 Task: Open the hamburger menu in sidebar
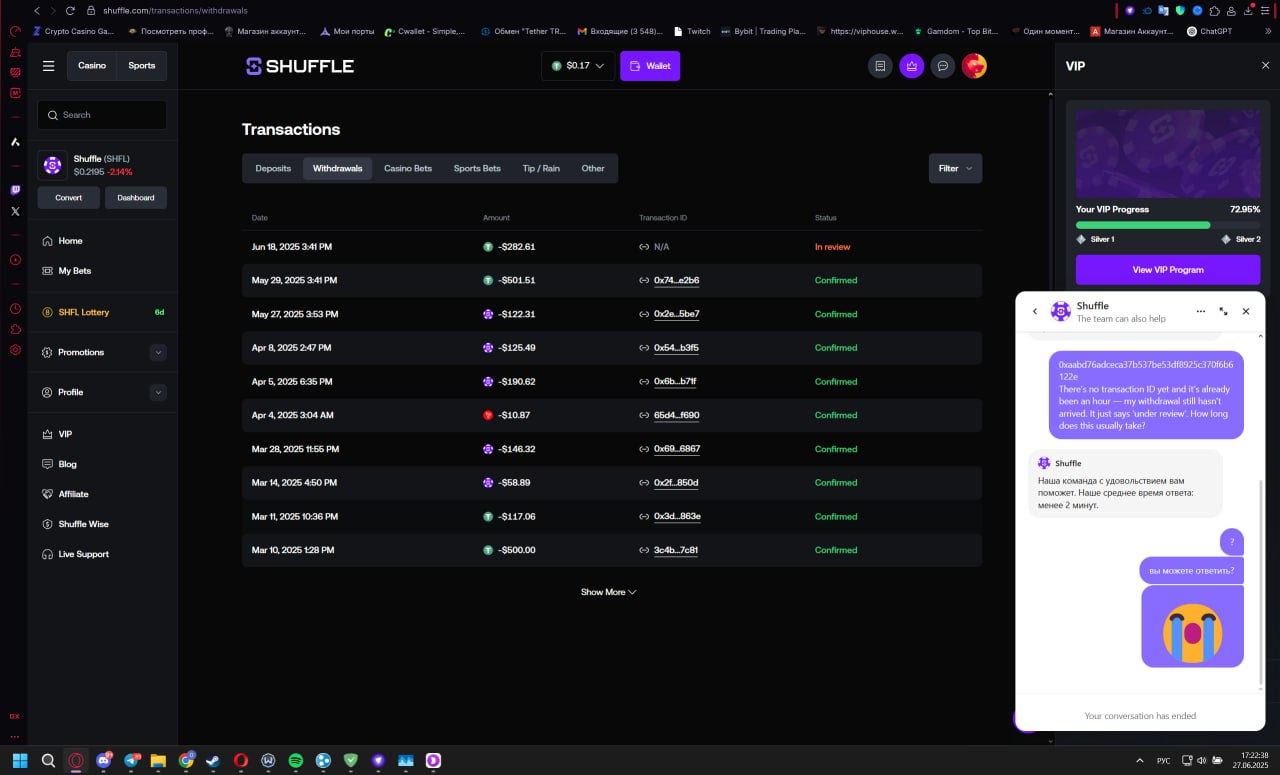tap(48, 66)
